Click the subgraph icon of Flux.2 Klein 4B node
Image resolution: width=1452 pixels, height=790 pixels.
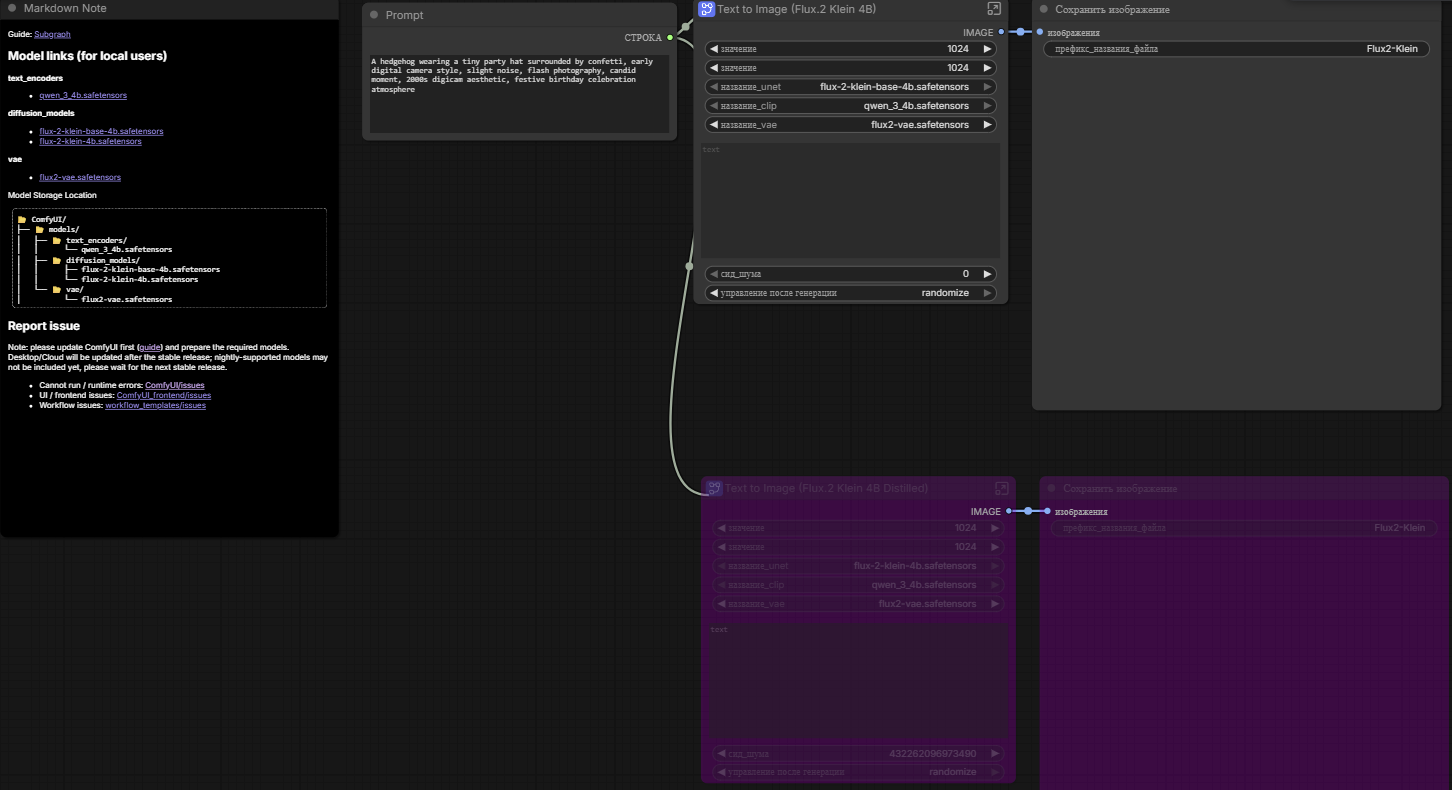tap(706, 9)
